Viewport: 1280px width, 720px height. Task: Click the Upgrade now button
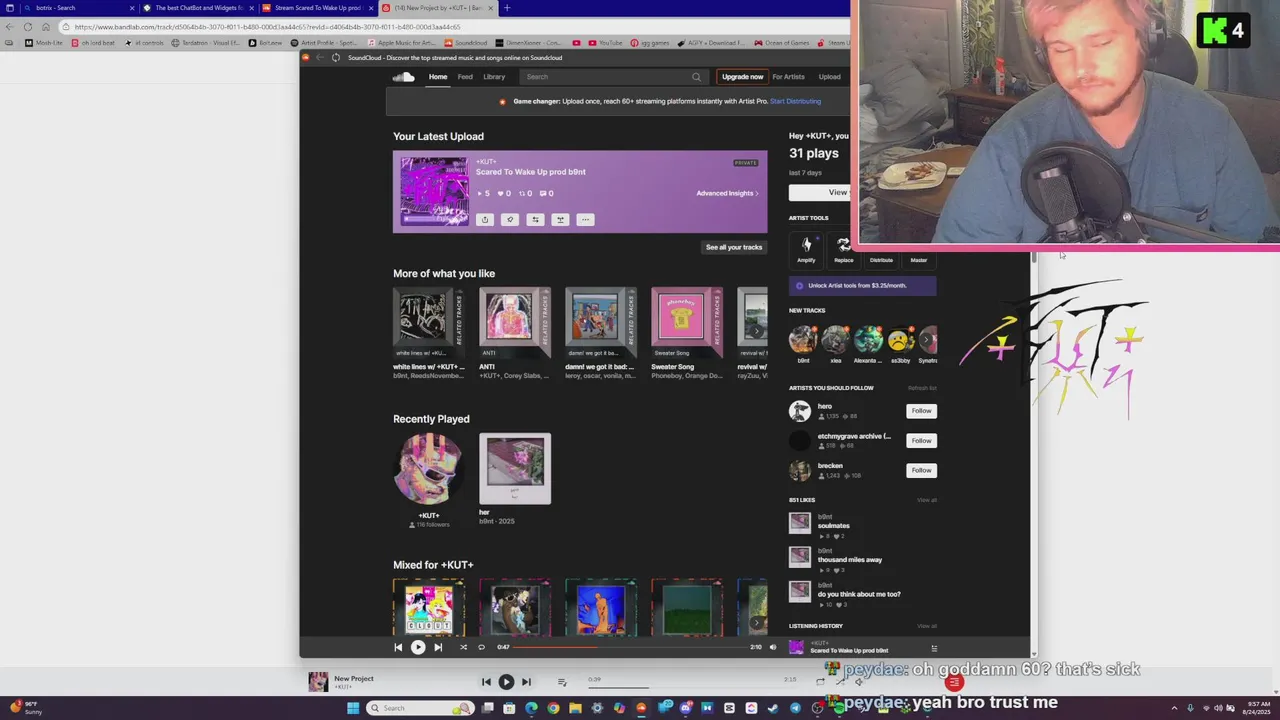click(x=743, y=77)
